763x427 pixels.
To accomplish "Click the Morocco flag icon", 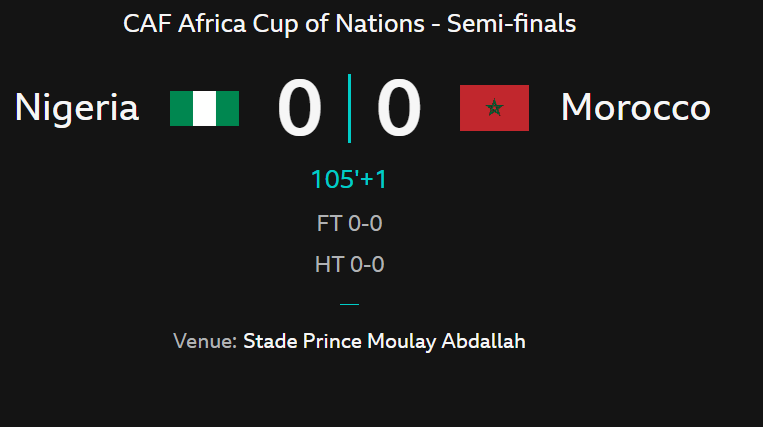I will tap(494, 108).
